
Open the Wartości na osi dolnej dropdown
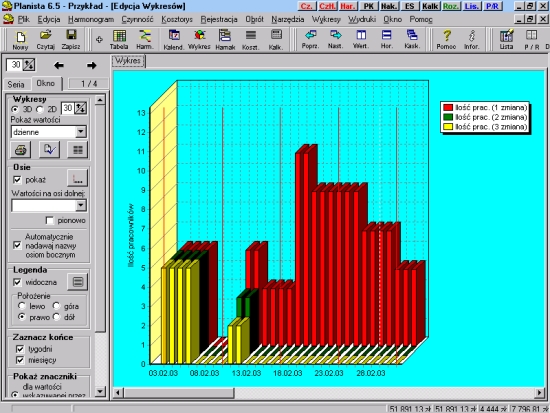[x=81, y=205]
